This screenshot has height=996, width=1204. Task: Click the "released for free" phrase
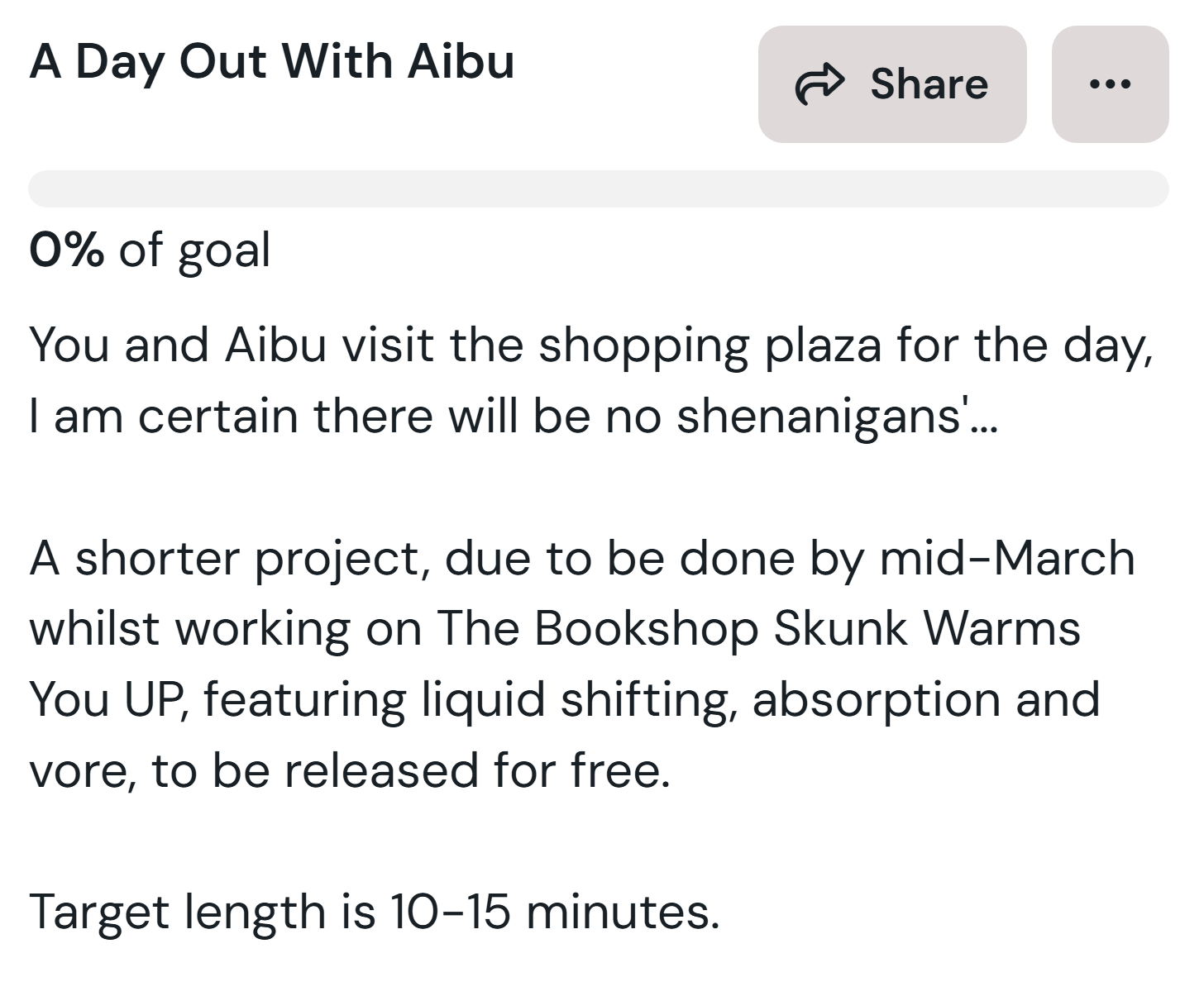tap(477, 770)
